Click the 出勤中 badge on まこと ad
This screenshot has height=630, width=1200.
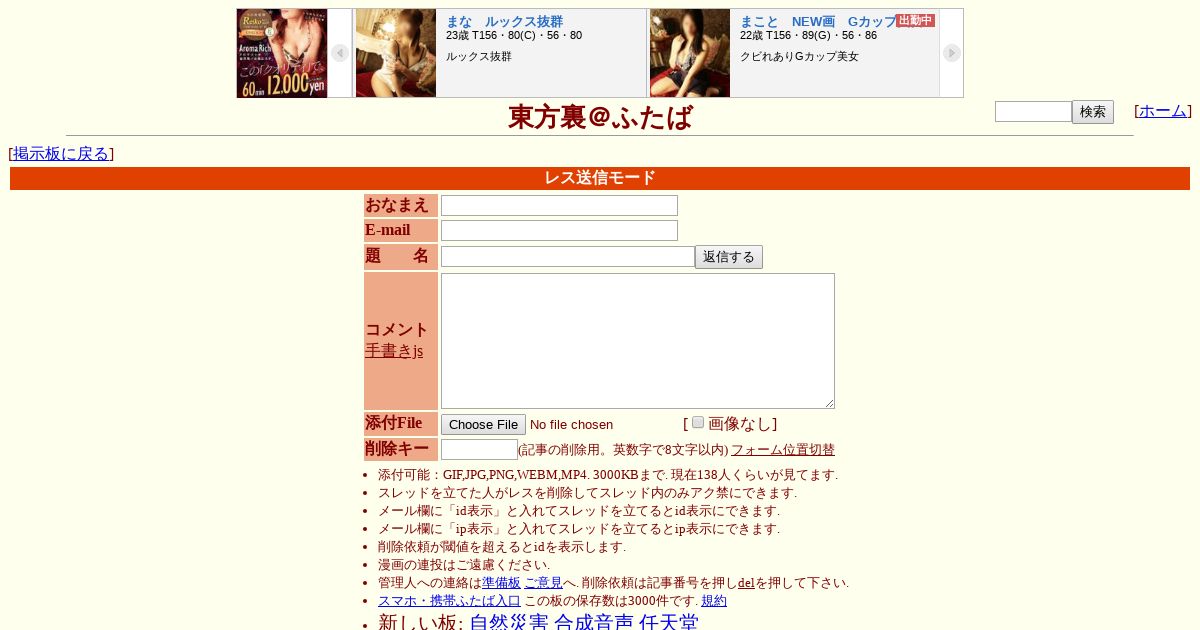coord(915,20)
